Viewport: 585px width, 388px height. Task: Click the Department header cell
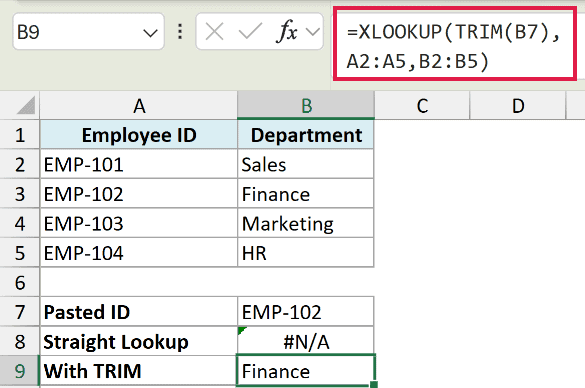tap(306, 135)
